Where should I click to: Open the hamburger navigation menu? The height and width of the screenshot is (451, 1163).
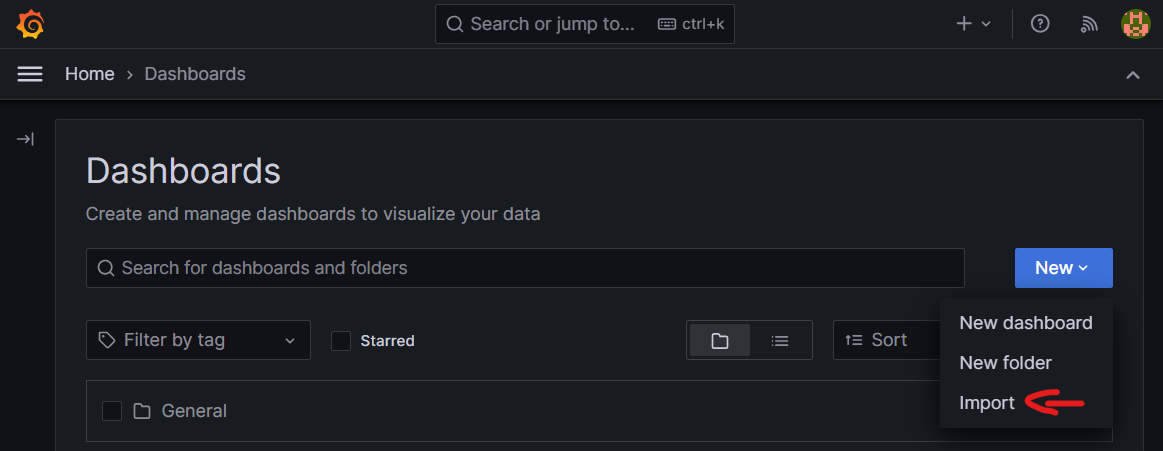[x=30, y=74]
